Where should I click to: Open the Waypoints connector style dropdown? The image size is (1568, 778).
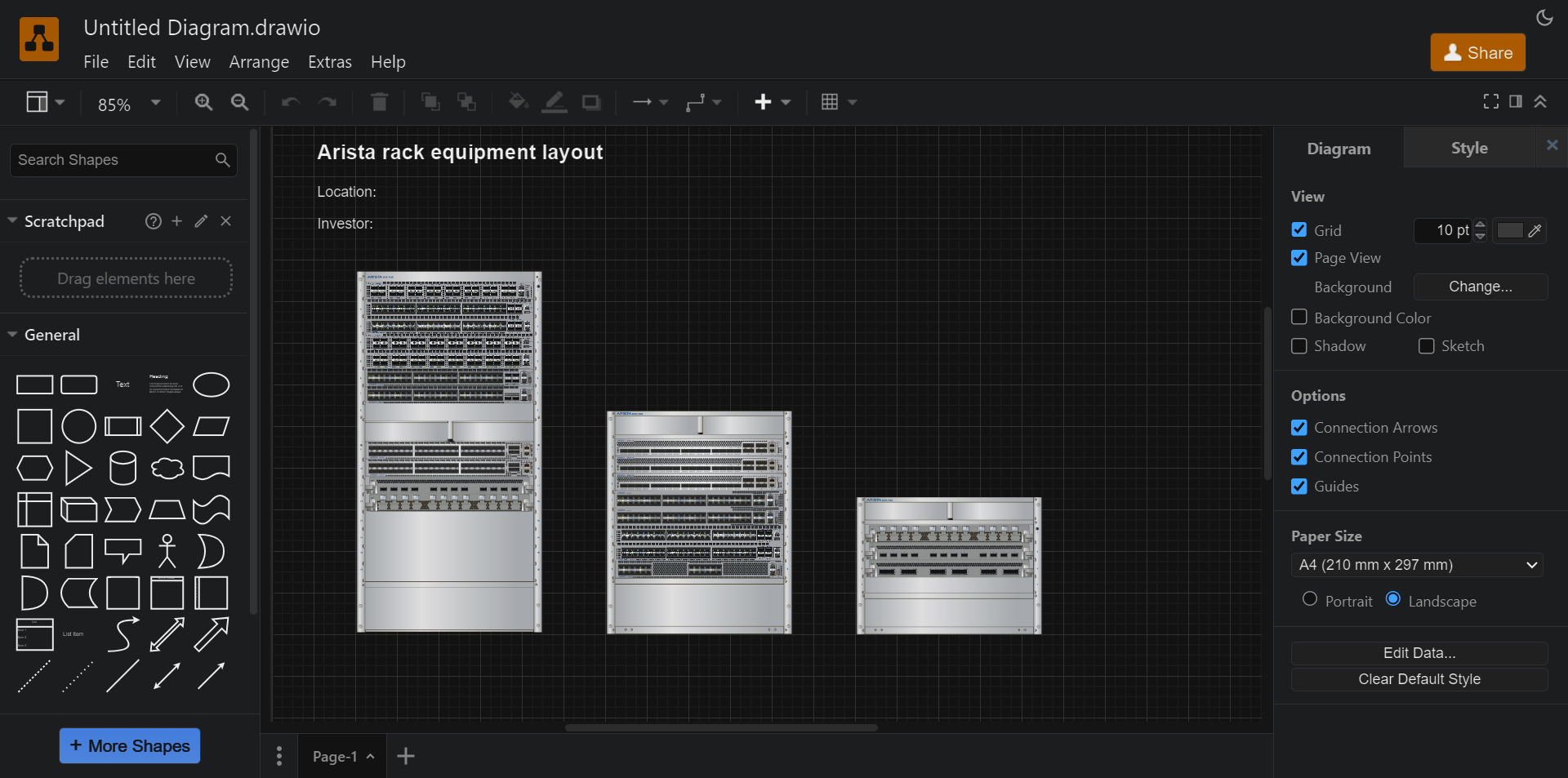click(x=704, y=102)
